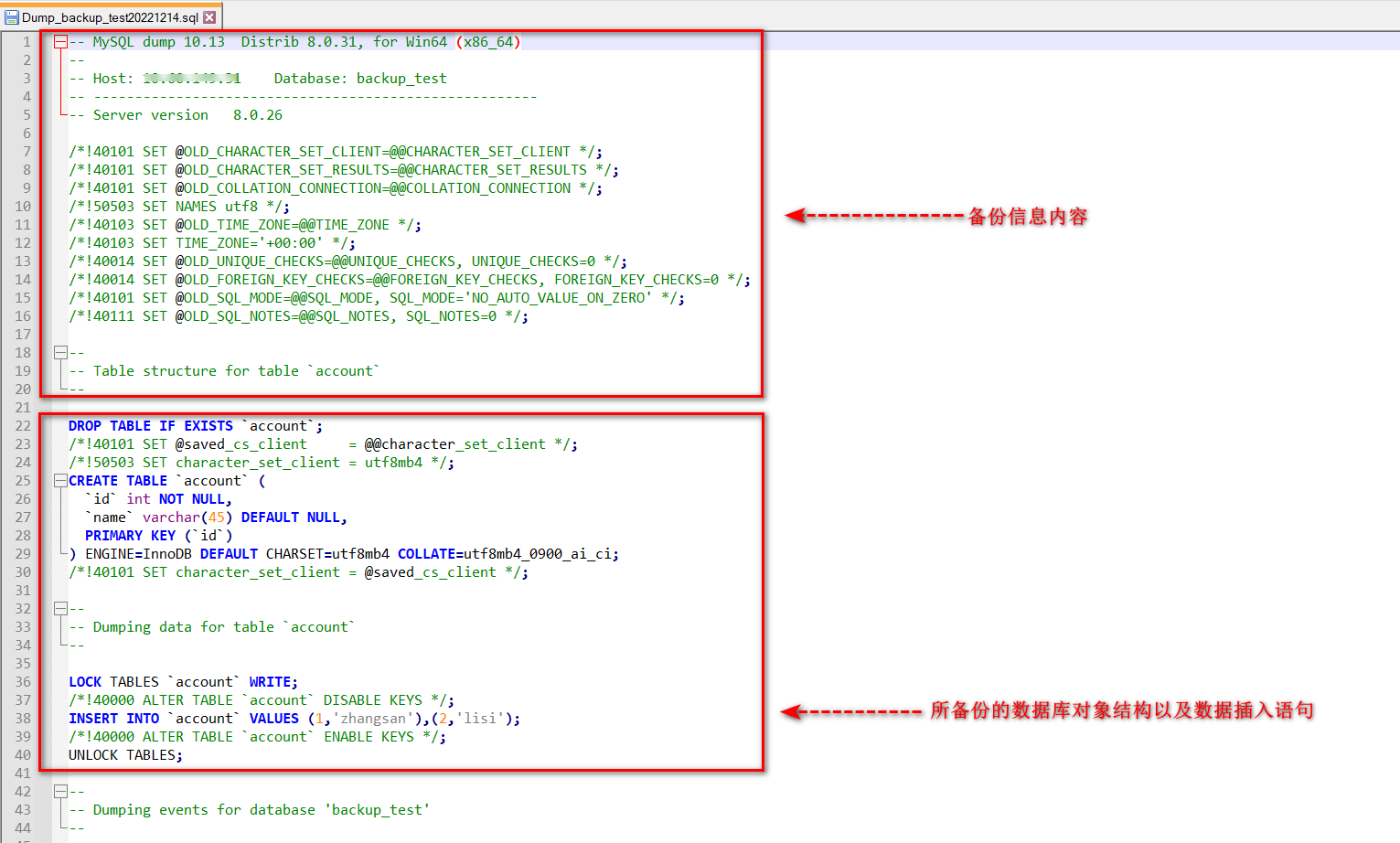
Task: Click 'UNIQUE_CHECKS=0' on line 13
Action: tap(533, 261)
